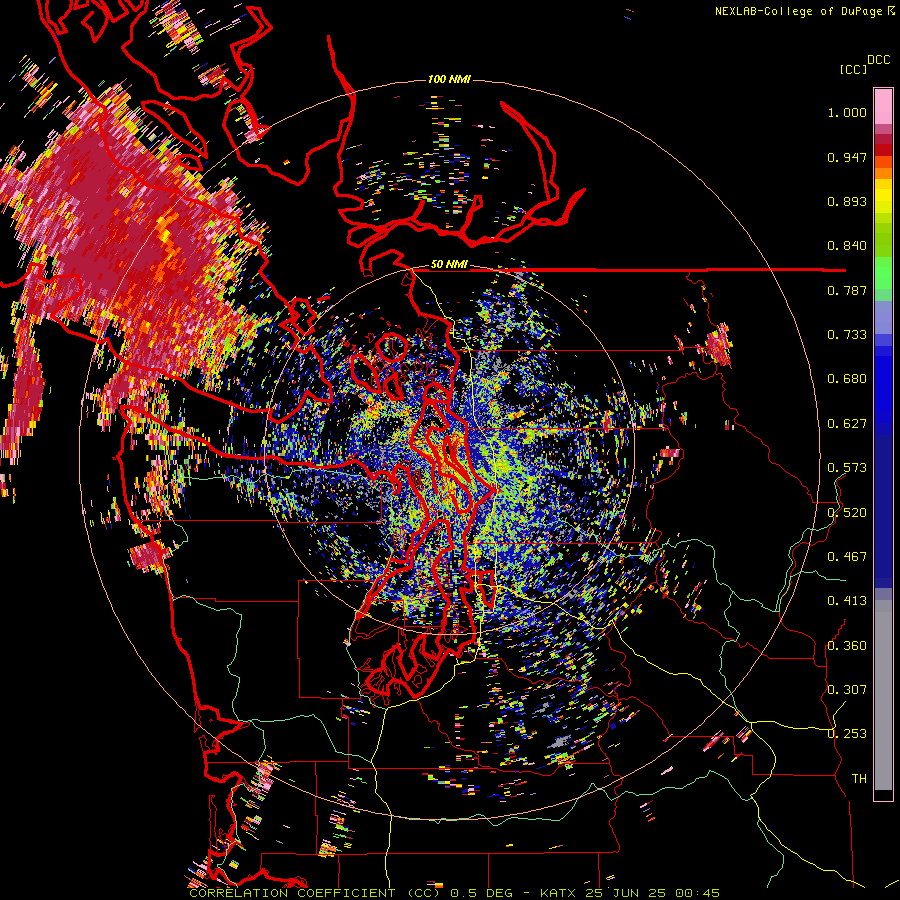This screenshot has height=900, width=900.
Task: Click the 0.947 color scale value
Action: click(847, 157)
